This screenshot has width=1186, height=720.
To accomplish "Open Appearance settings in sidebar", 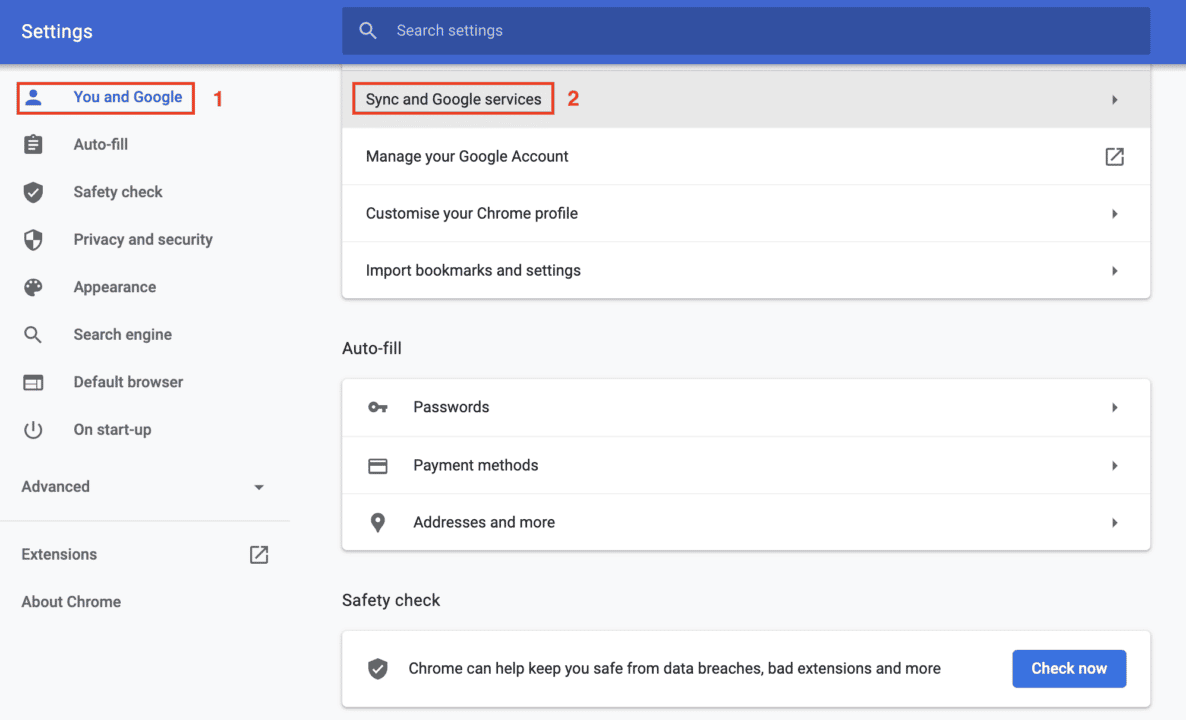I will click(x=115, y=287).
